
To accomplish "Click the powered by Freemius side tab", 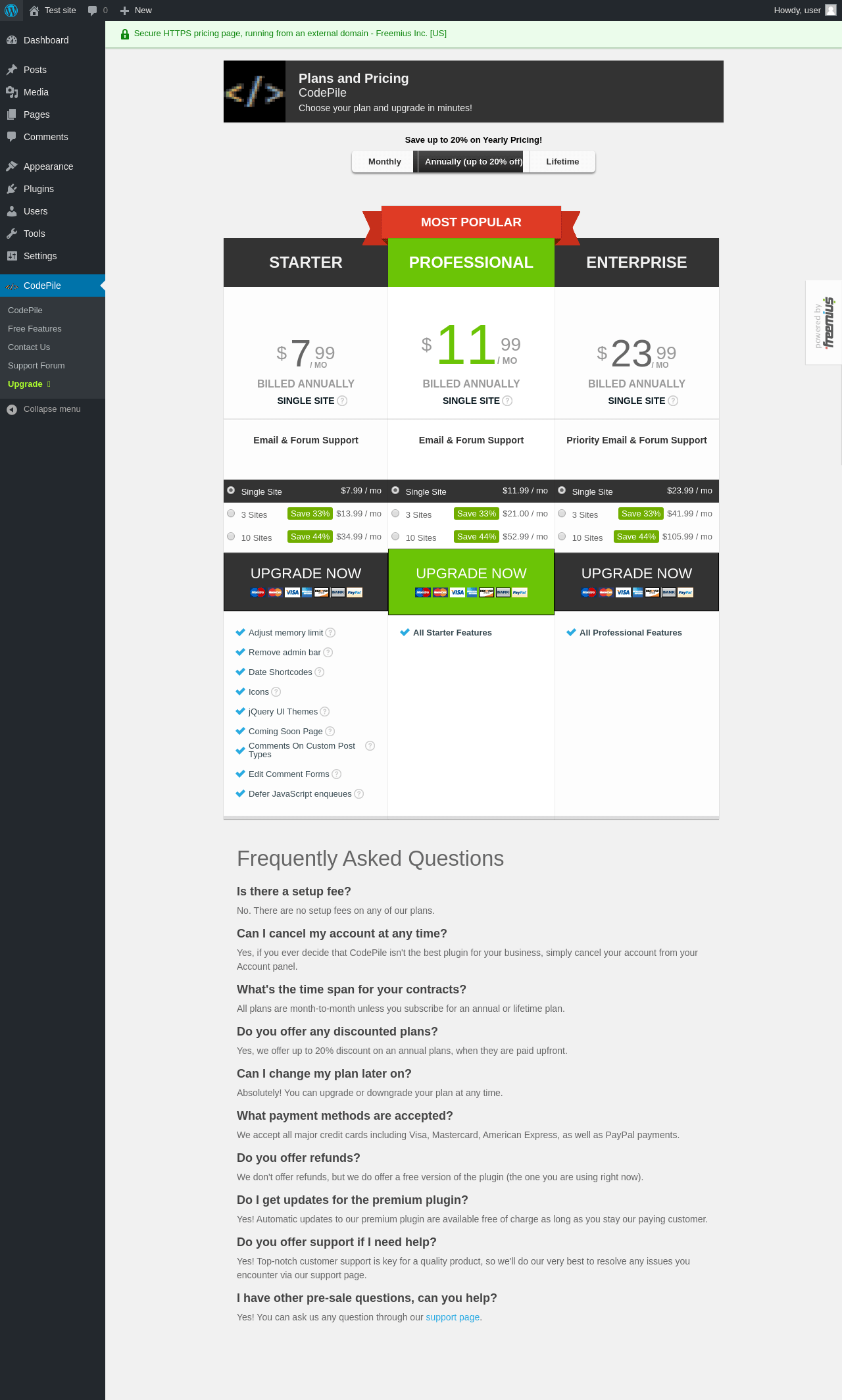I will (824, 322).
